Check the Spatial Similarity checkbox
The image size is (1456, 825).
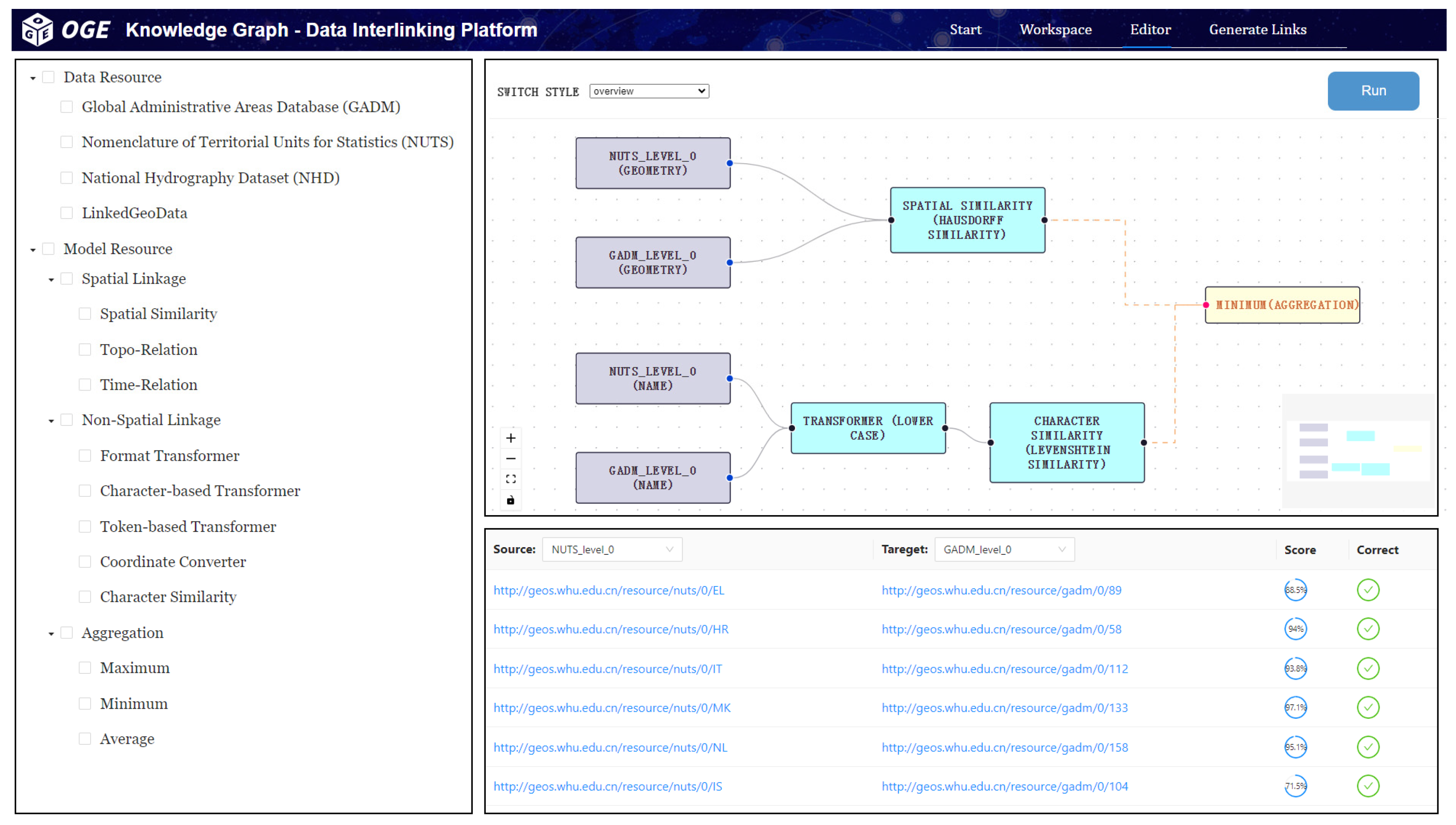tap(85, 314)
